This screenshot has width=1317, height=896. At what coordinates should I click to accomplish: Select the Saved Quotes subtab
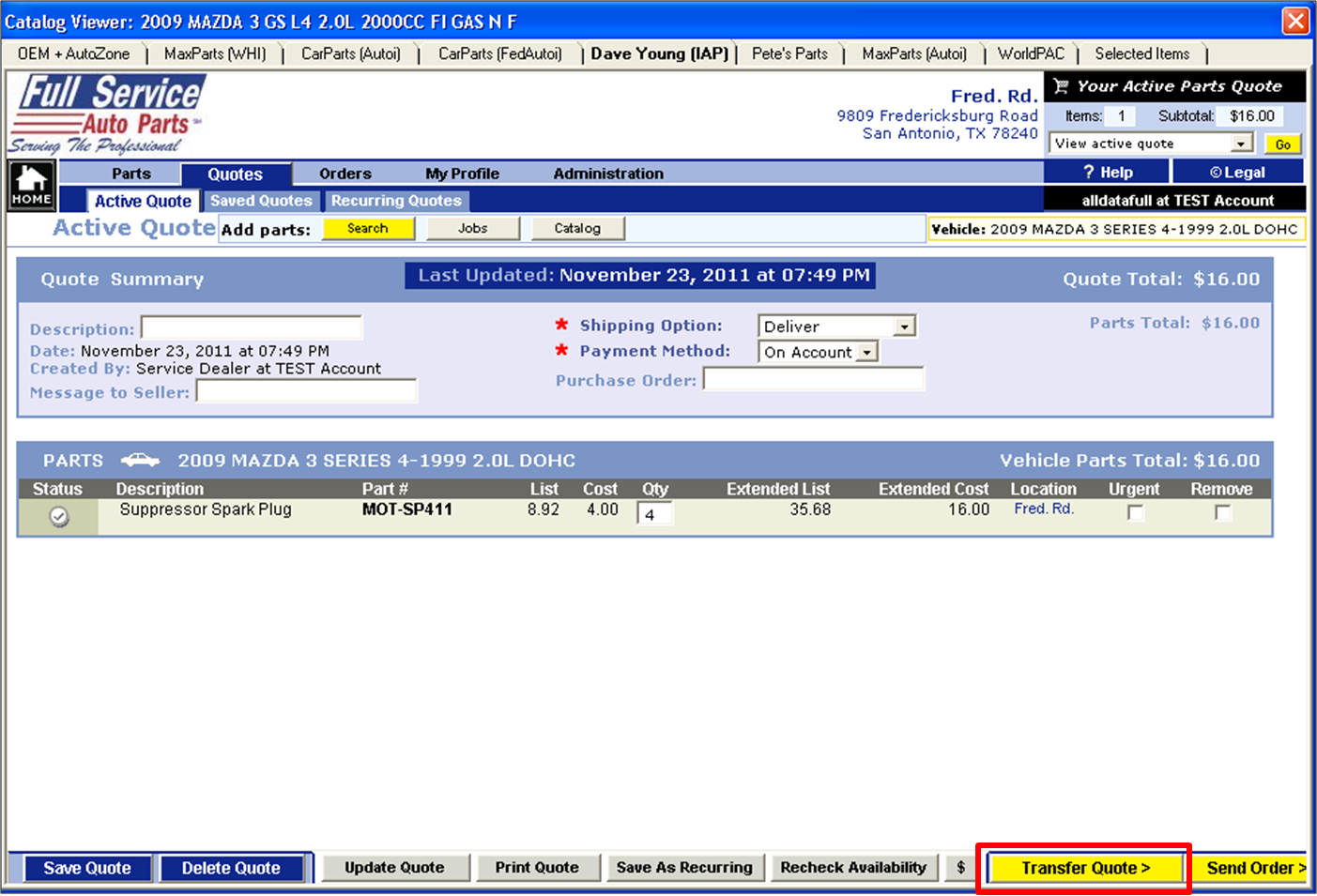tap(261, 201)
